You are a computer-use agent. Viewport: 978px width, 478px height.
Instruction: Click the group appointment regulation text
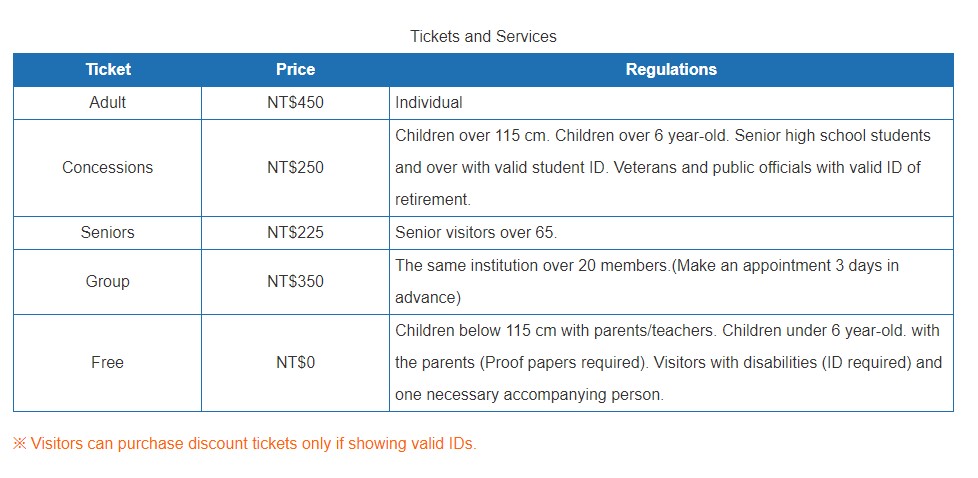(647, 281)
